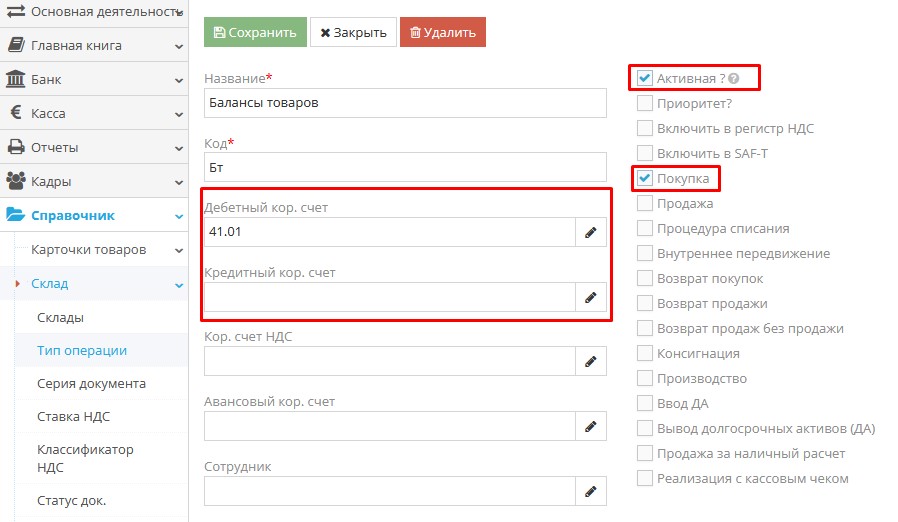Toggle the Включить в регистр НДС checkbox
This screenshot has width=898, height=522.
[x=645, y=128]
